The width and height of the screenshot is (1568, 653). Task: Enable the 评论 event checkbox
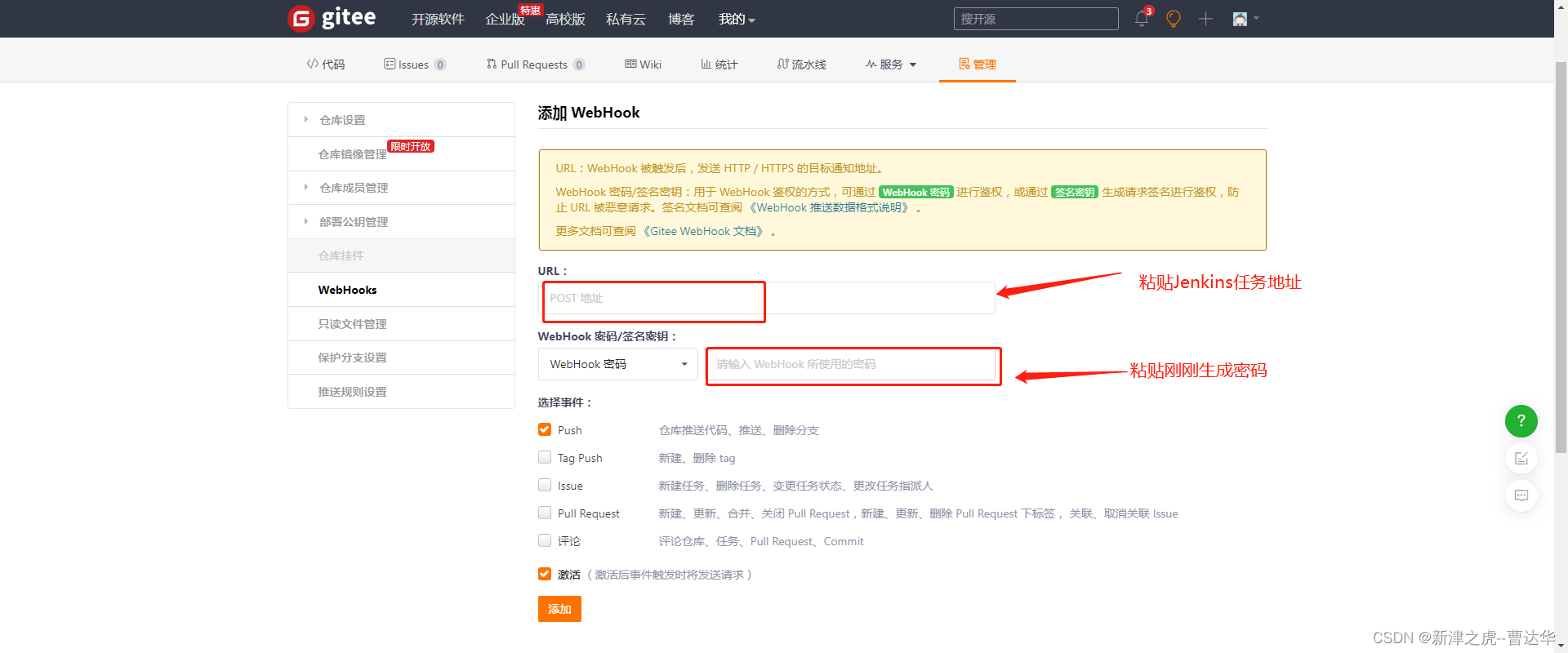(545, 540)
